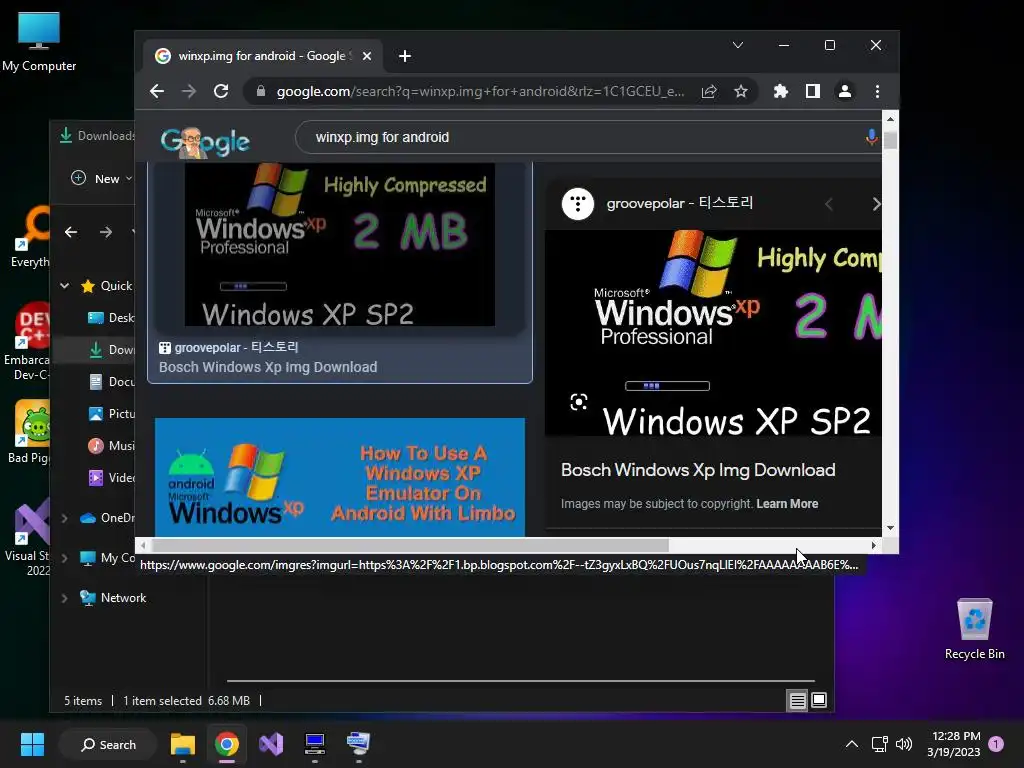Click the share this page icon in address bar
The image size is (1024, 768).
coord(709,91)
